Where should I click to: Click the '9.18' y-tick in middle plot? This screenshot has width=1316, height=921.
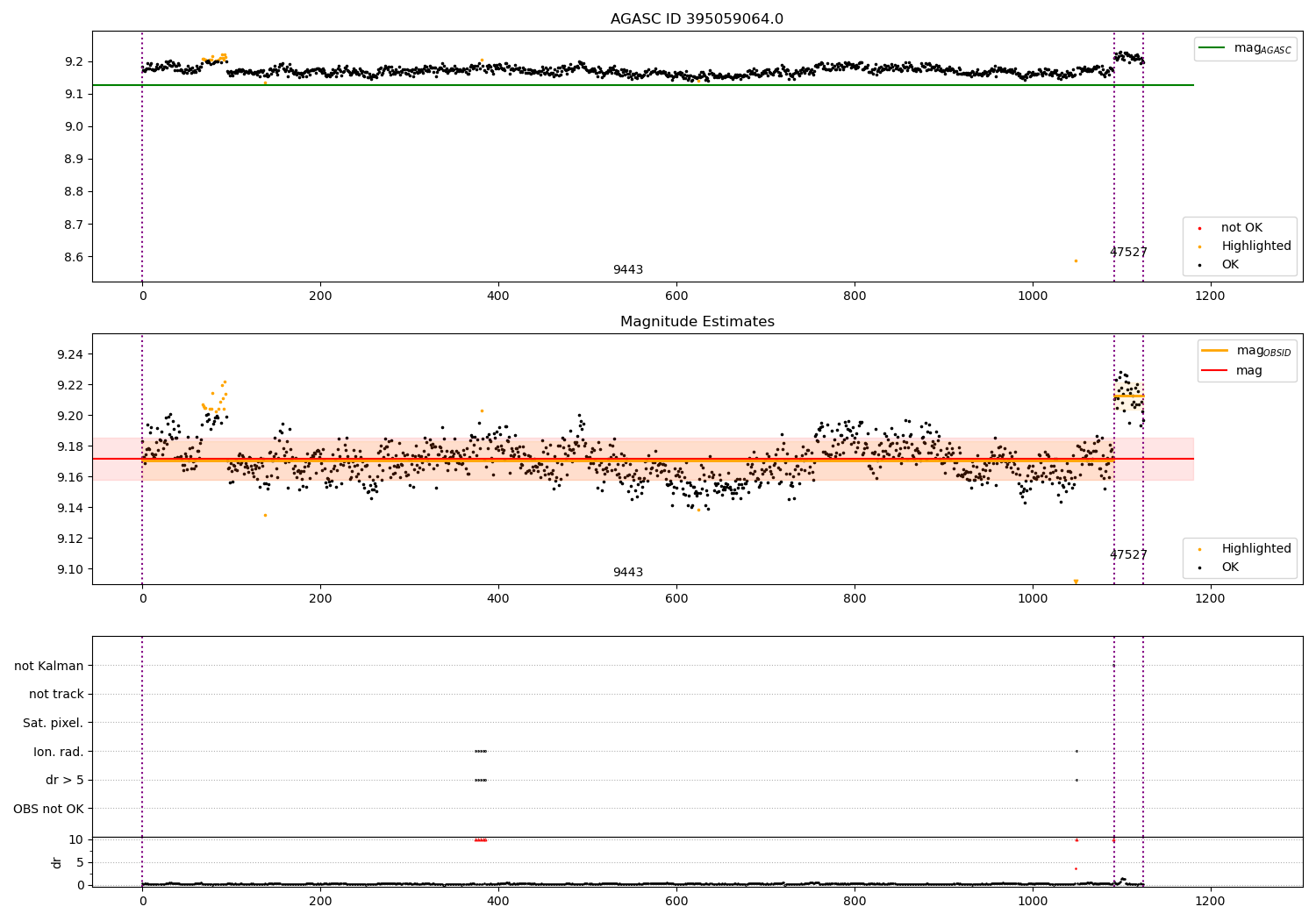[70, 446]
